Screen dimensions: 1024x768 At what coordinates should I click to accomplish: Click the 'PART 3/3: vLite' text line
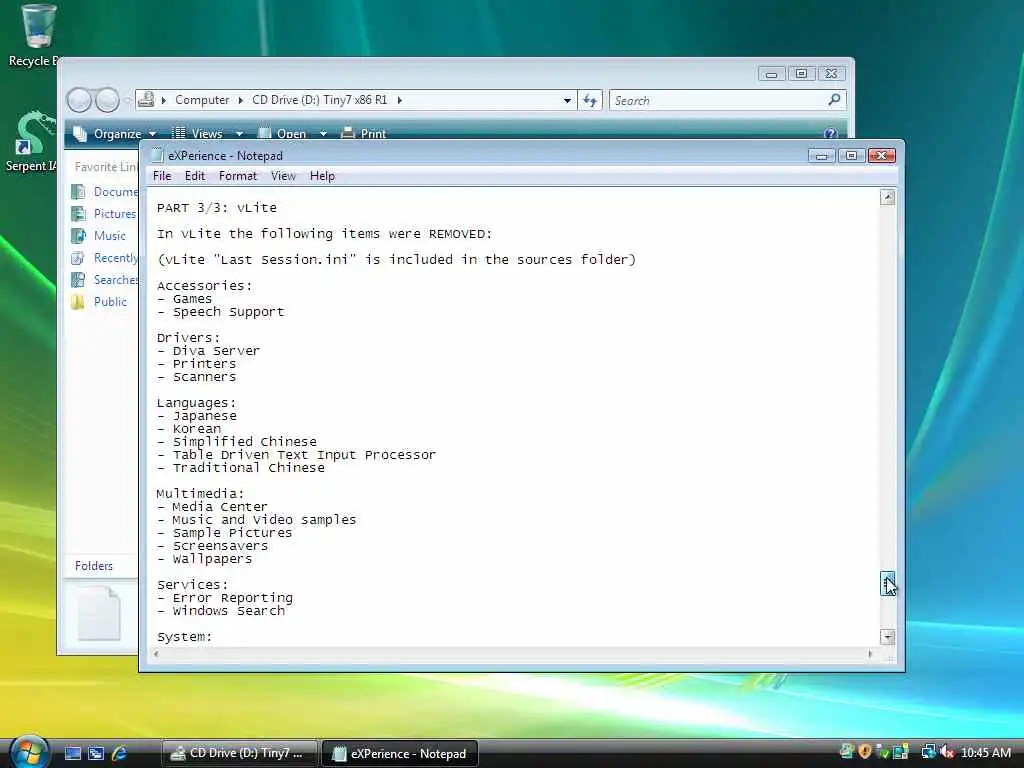217,208
